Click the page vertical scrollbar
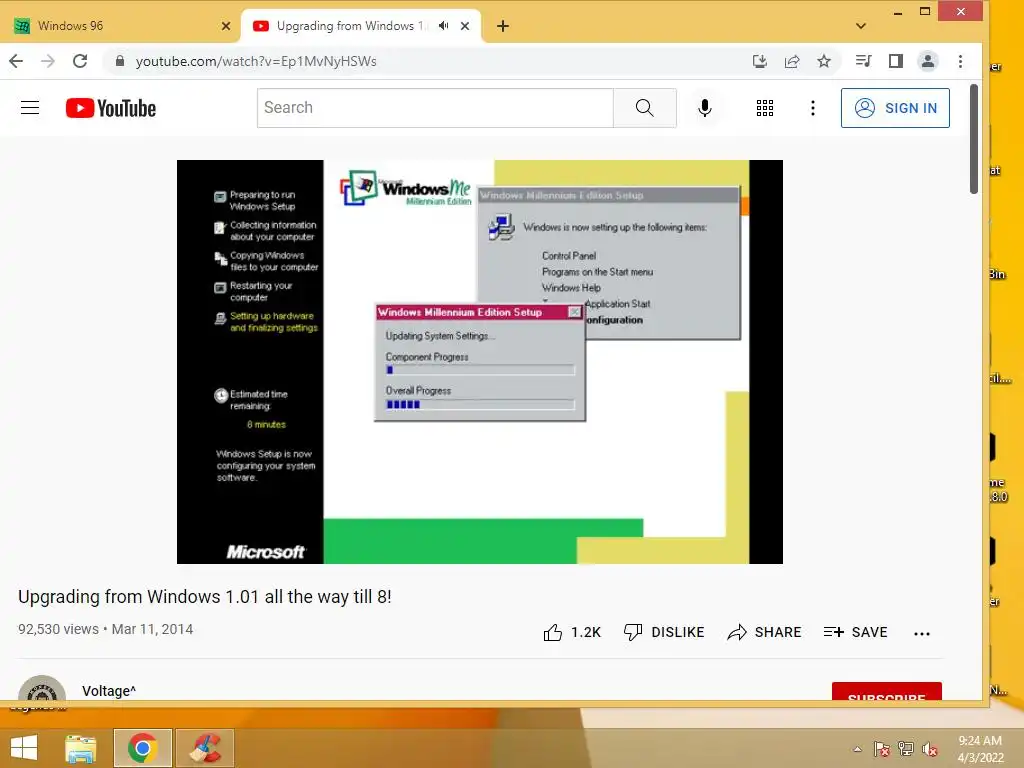Viewport: 1024px width, 768px height. coord(974,139)
